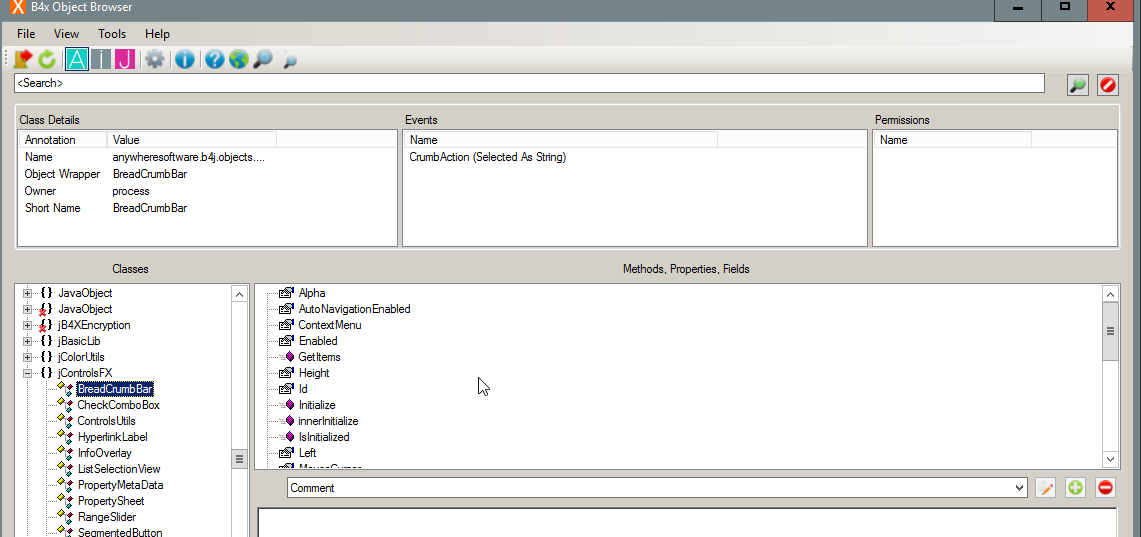Click the exit door toolbar icon
The image size is (1141, 537).
tap(23, 59)
